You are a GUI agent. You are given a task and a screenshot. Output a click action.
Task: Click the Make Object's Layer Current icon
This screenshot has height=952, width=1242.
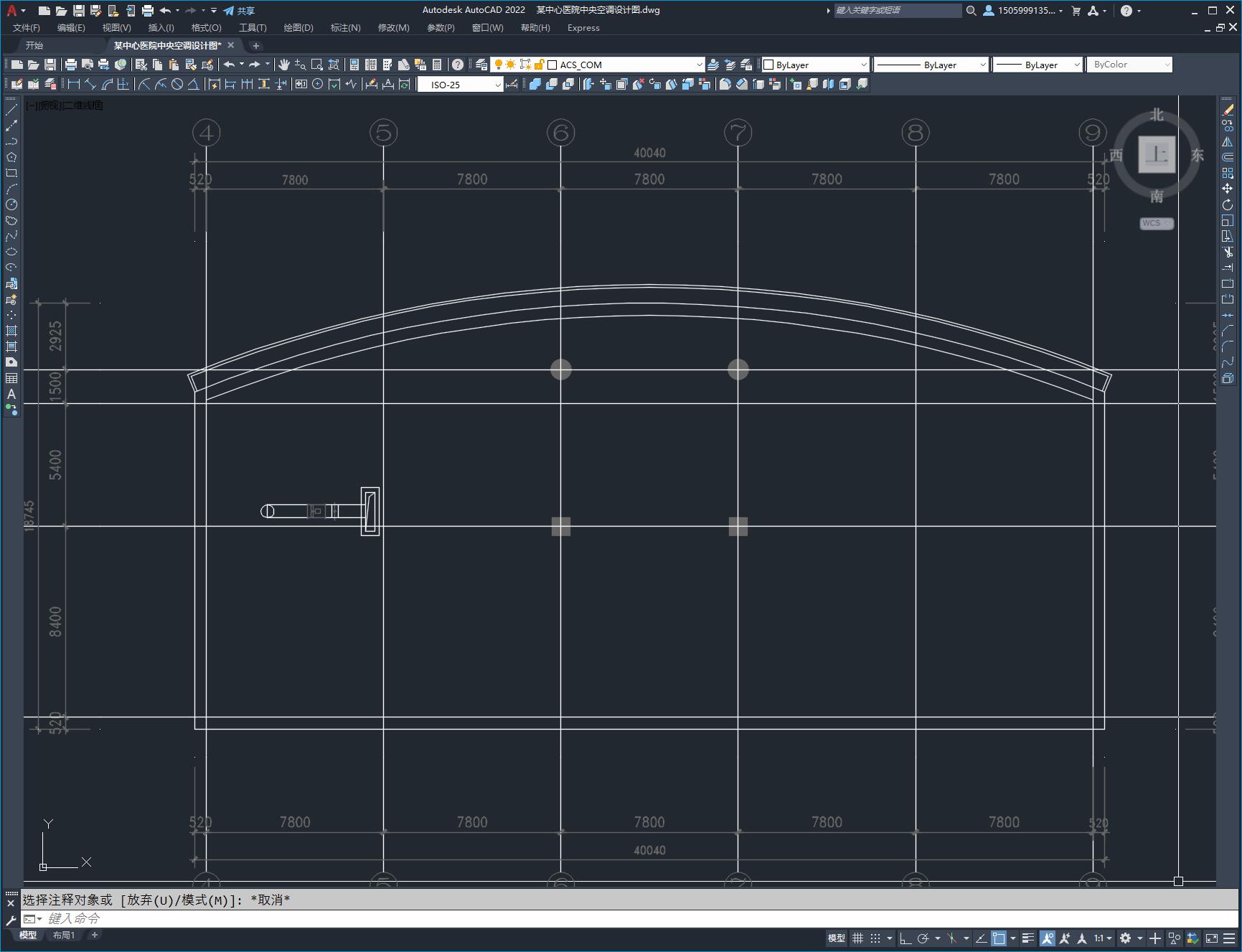coord(713,65)
